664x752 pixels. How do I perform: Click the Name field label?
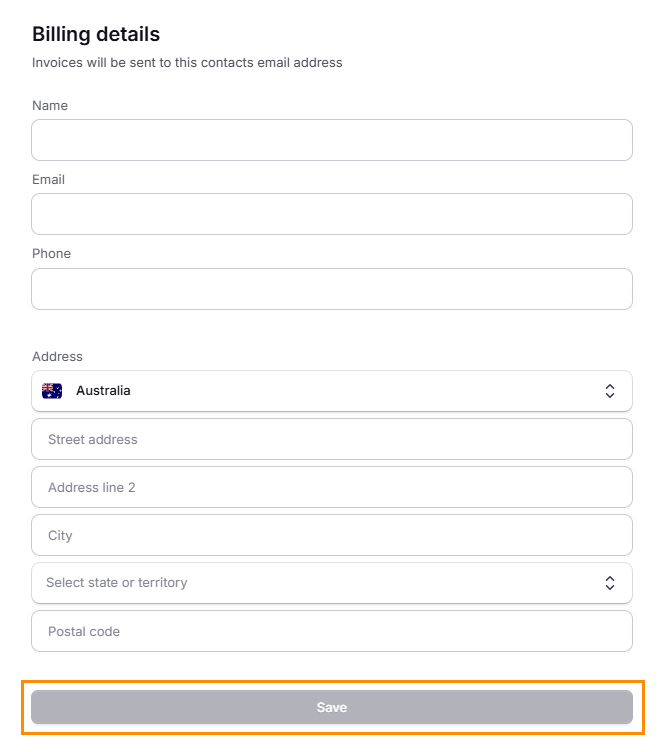(x=50, y=105)
